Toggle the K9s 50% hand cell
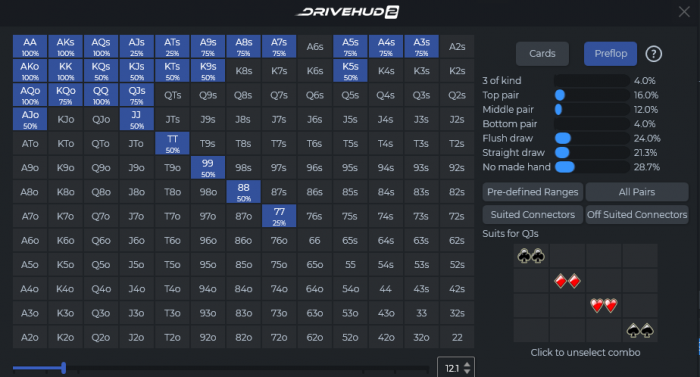 coord(208,71)
